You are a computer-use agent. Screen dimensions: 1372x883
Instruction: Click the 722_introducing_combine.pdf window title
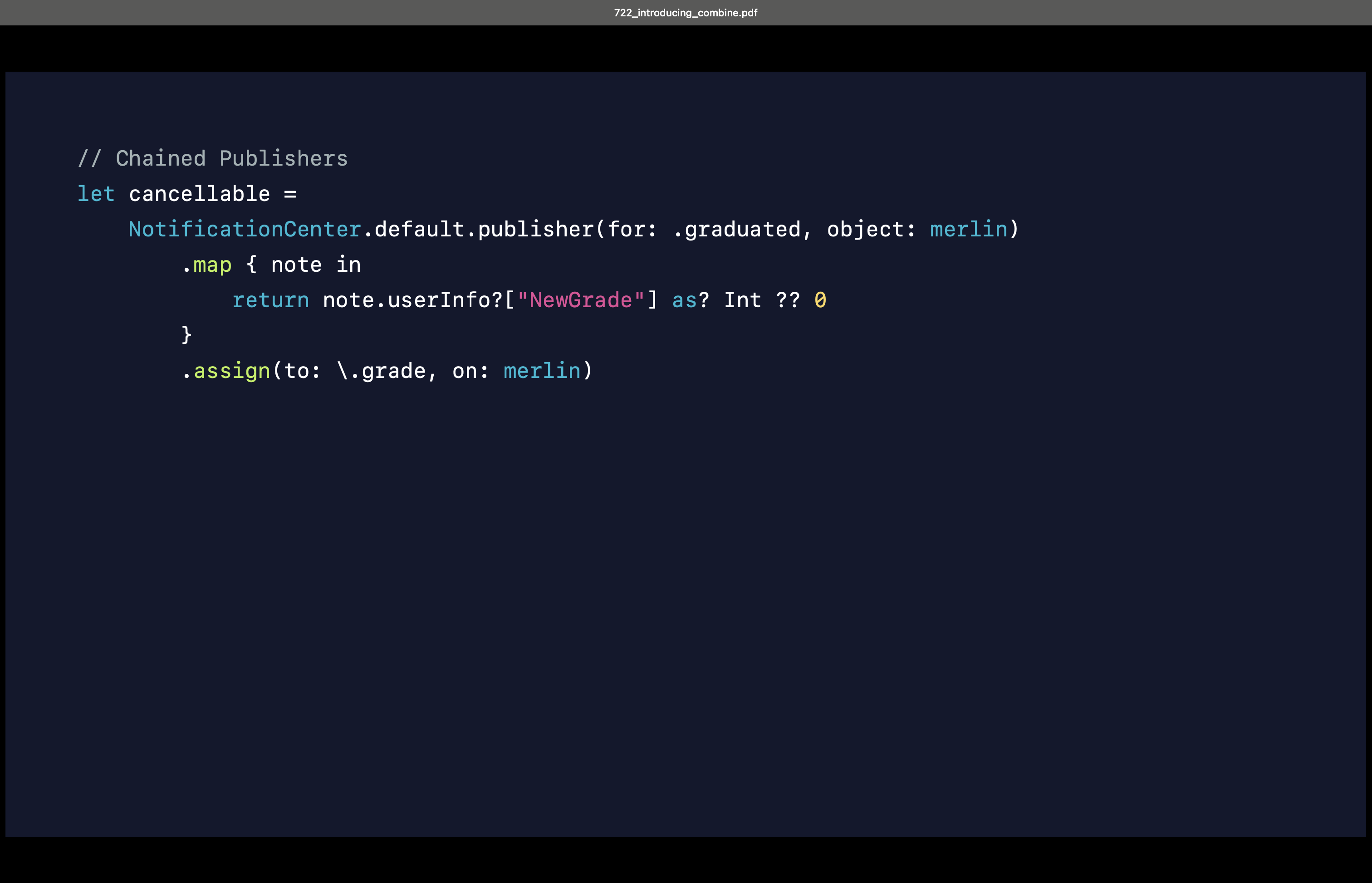pos(685,13)
